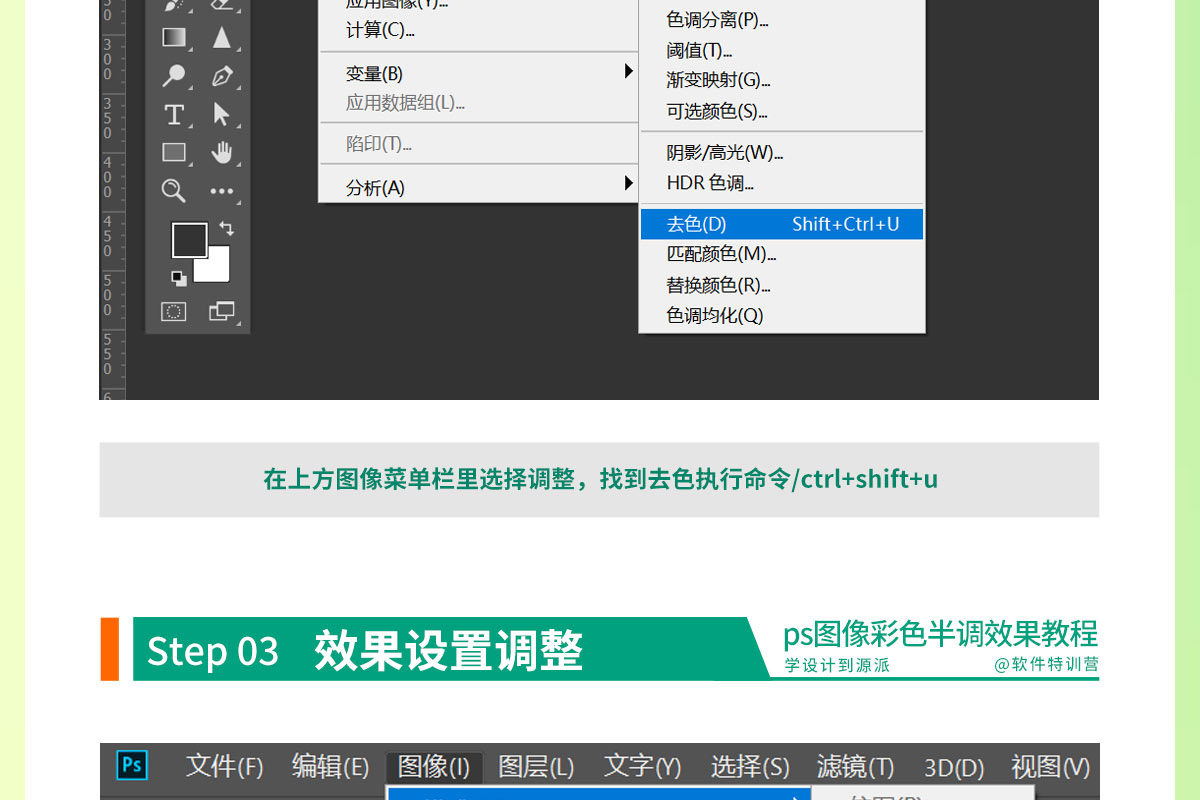Screen dimensions: 1200x800
Task: Select the Dodge tool
Action: coord(174,76)
